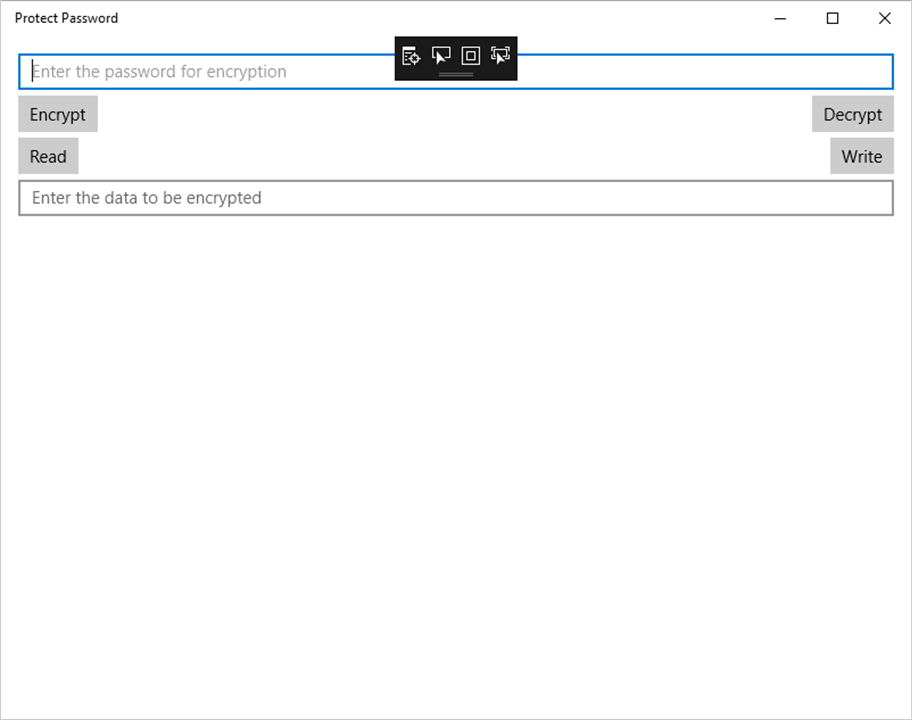Maximize the Protect Password window
Screen dimensions: 912x720
coord(832,19)
